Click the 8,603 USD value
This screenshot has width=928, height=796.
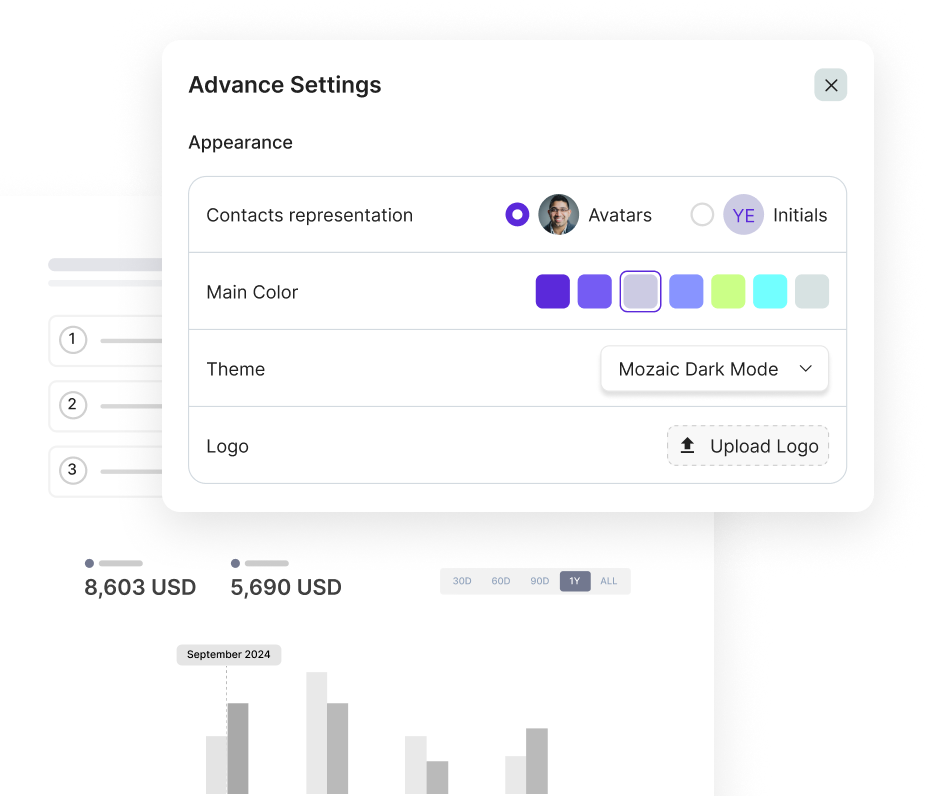tap(140, 587)
